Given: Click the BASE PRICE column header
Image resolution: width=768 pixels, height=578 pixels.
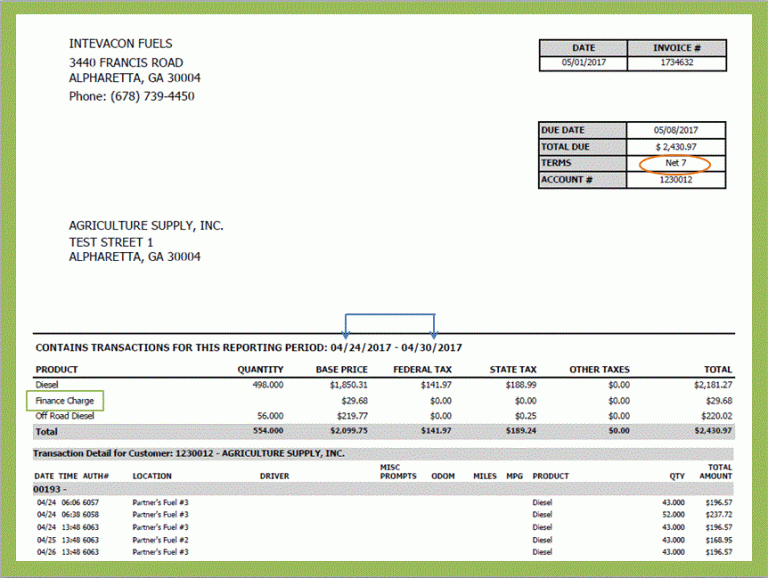Looking at the screenshot, I should coord(342,370).
